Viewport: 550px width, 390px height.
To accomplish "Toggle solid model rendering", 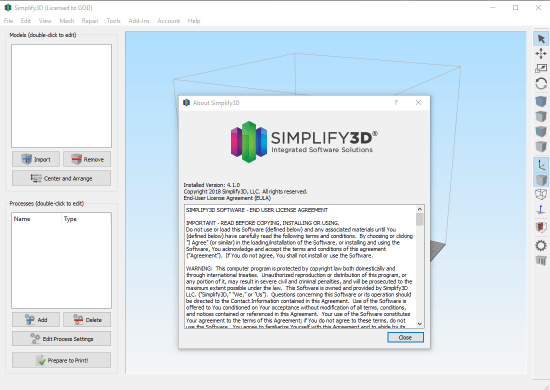I will [x=541, y=180].
